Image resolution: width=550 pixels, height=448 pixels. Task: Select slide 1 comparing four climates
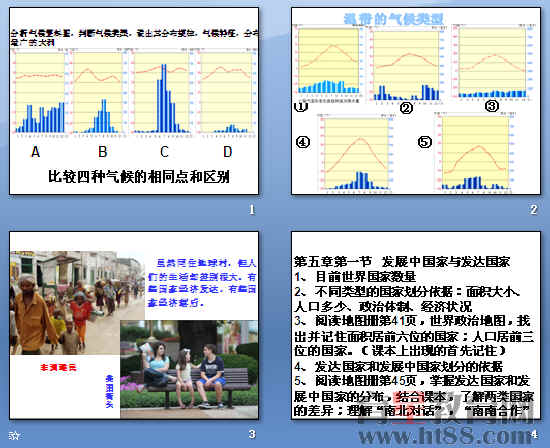[134, 101]
